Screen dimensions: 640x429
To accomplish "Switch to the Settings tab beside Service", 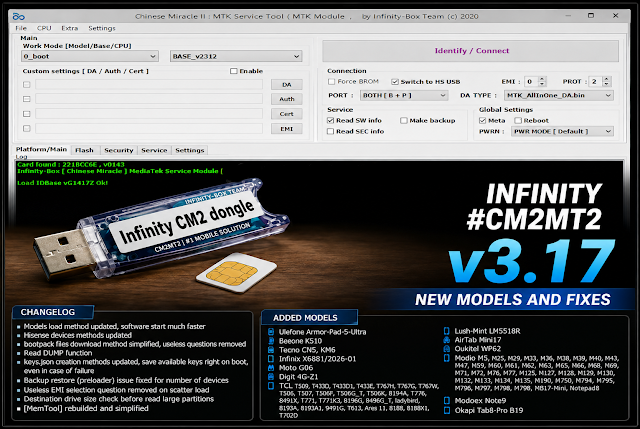I will [x=190, y=150].
